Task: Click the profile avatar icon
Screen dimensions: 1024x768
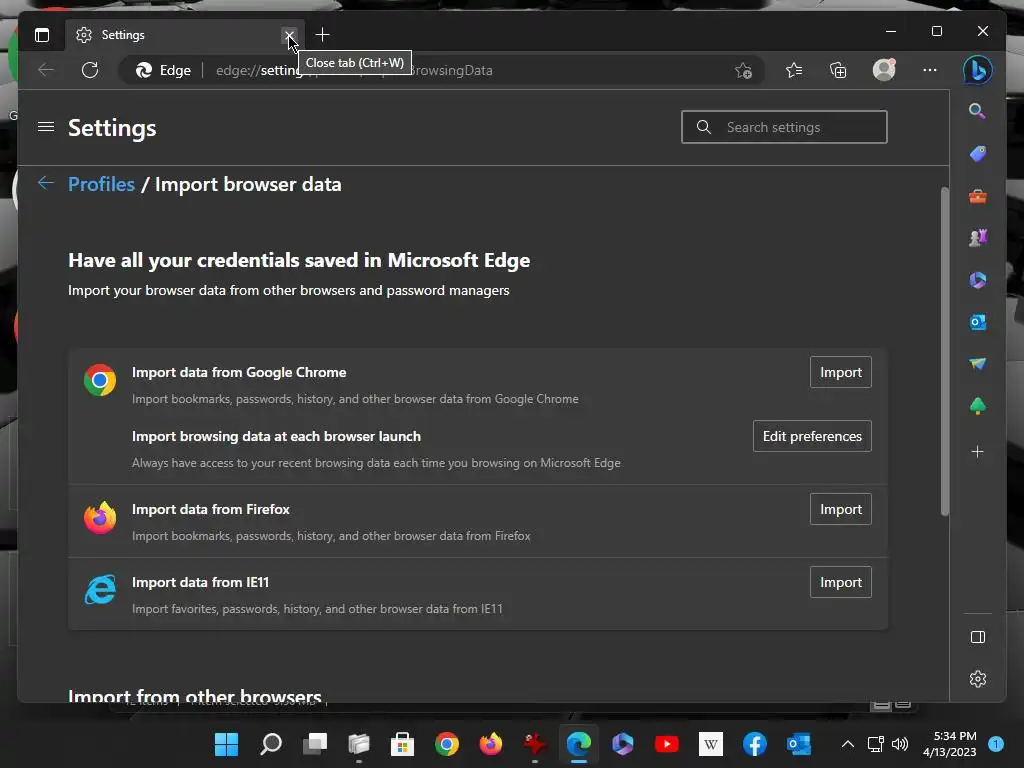Action: pos(884,70)
